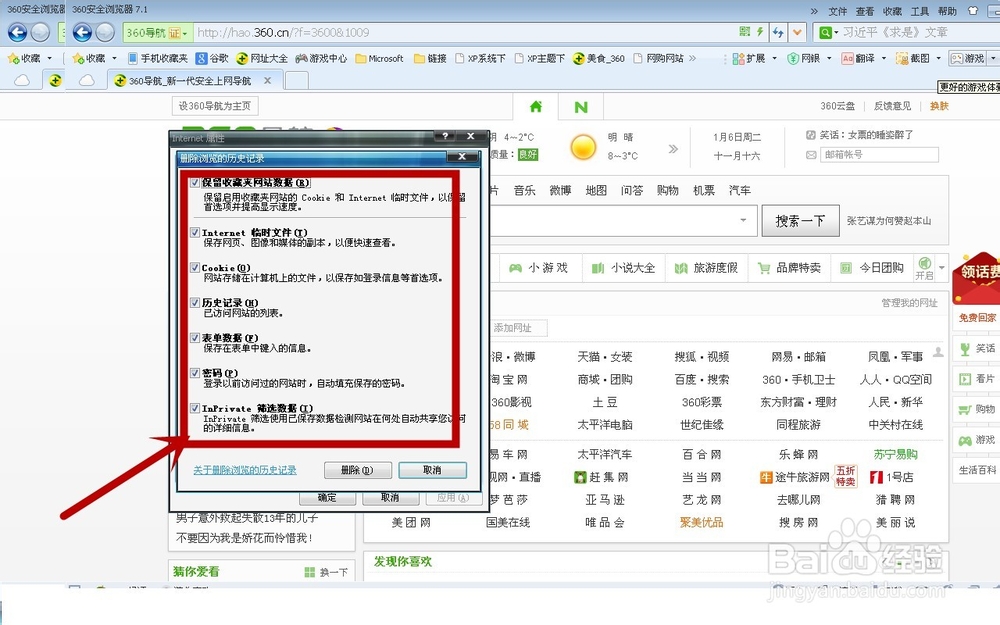Image resolution: width=1000 pixels, height=625 pixels.
Task: Expand the 翻译 dropdown arrow
Action: pyautogui.click(x=883, y=58)
